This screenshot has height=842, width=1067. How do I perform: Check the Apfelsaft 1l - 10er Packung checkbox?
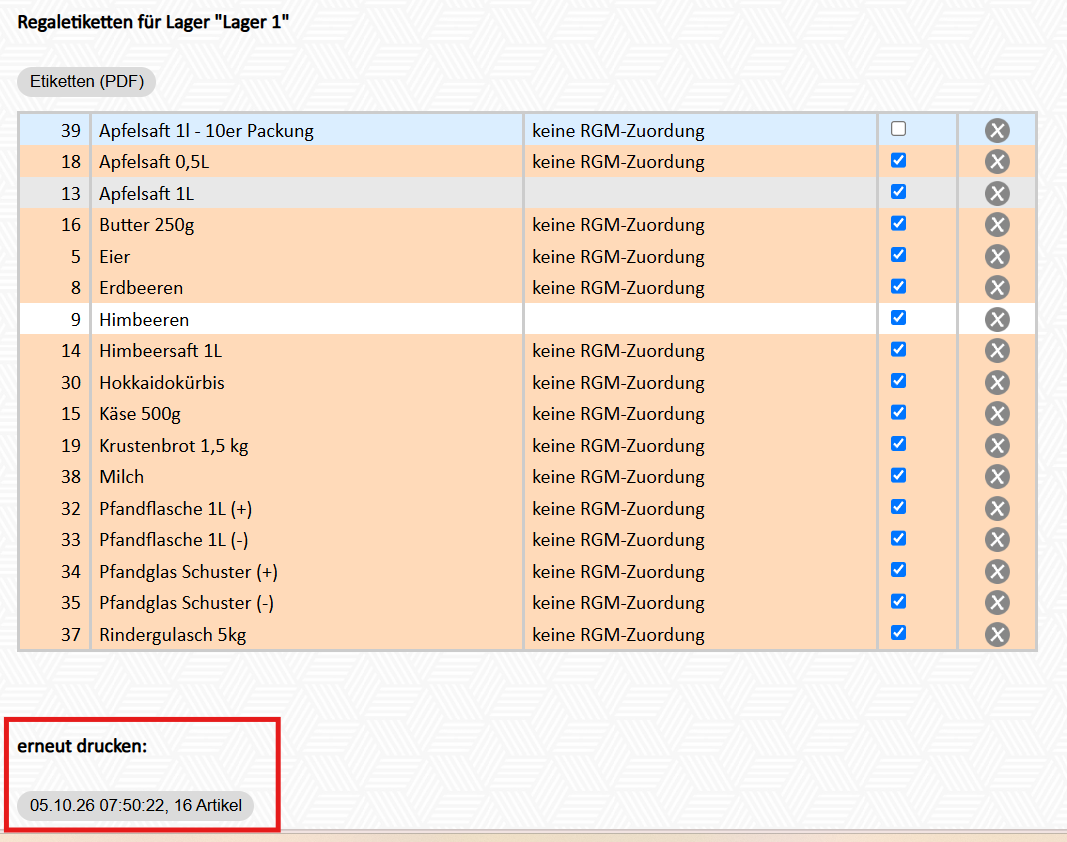tap(898, 129)
